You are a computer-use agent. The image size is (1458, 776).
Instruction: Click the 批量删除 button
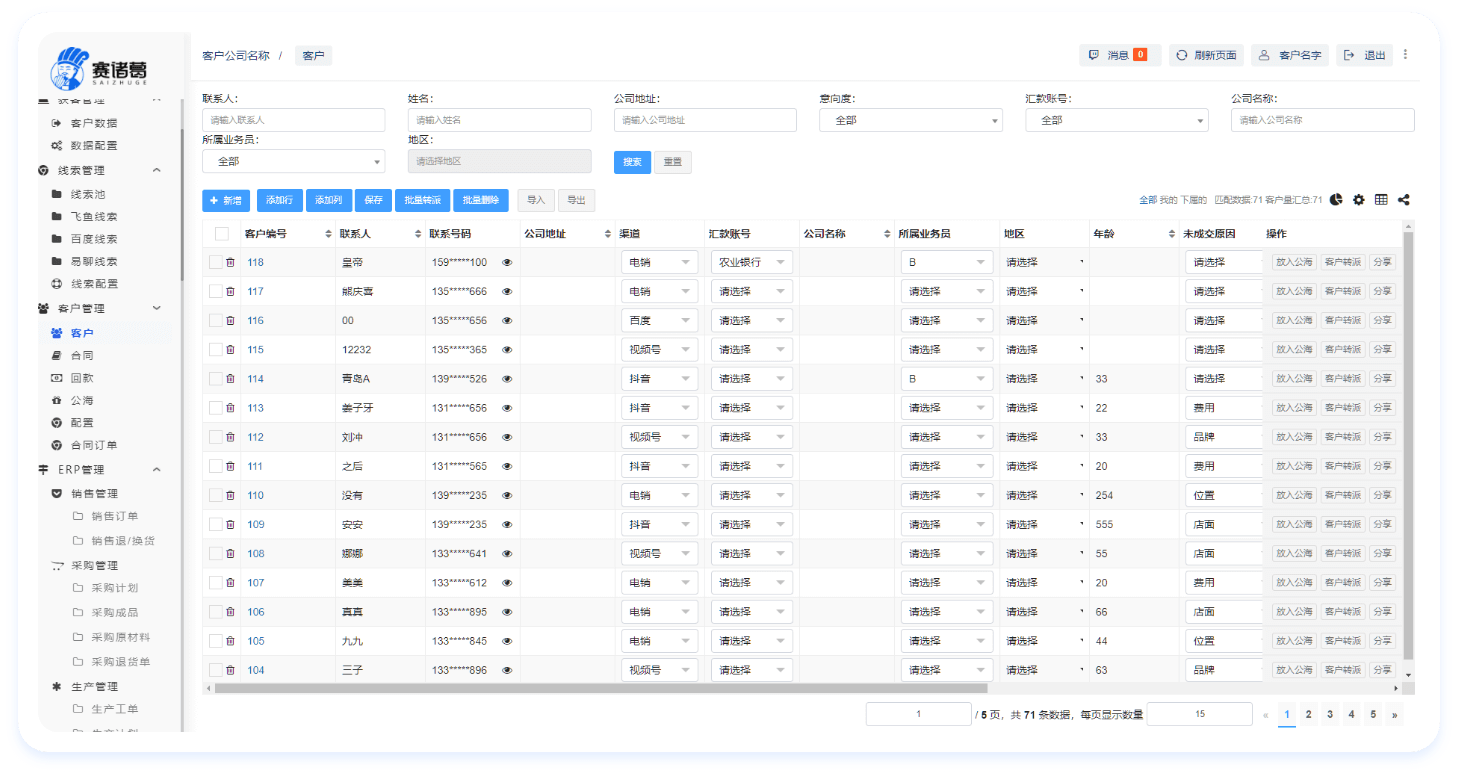tap(481, 200)
